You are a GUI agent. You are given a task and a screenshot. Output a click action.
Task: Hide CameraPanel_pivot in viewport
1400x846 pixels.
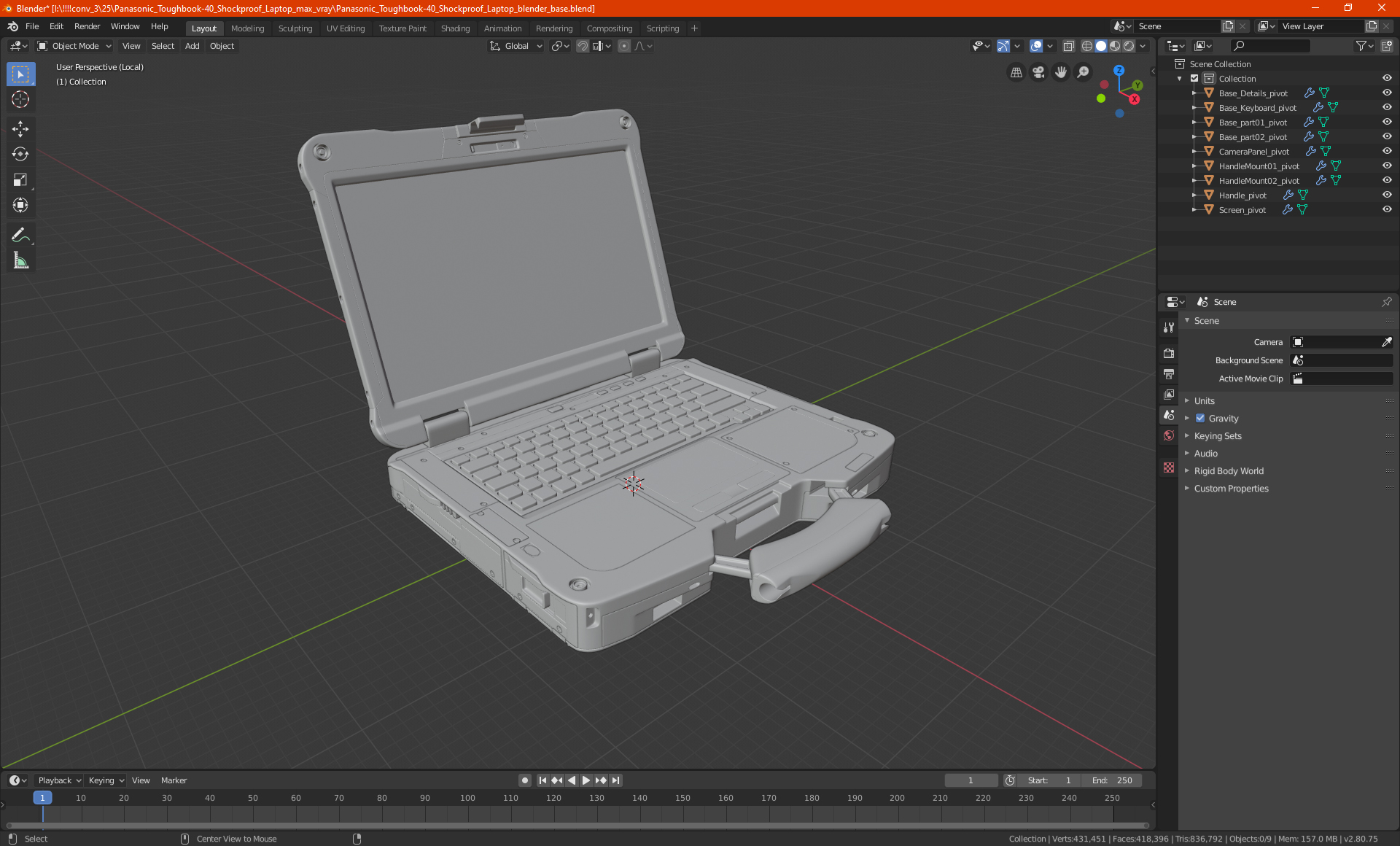1387,151
